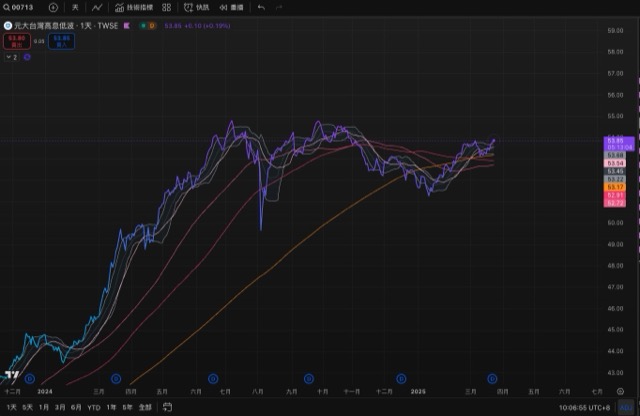Click the 59.00 price axis value
This screenshot has width=640, height=416.
pos(615,31)
